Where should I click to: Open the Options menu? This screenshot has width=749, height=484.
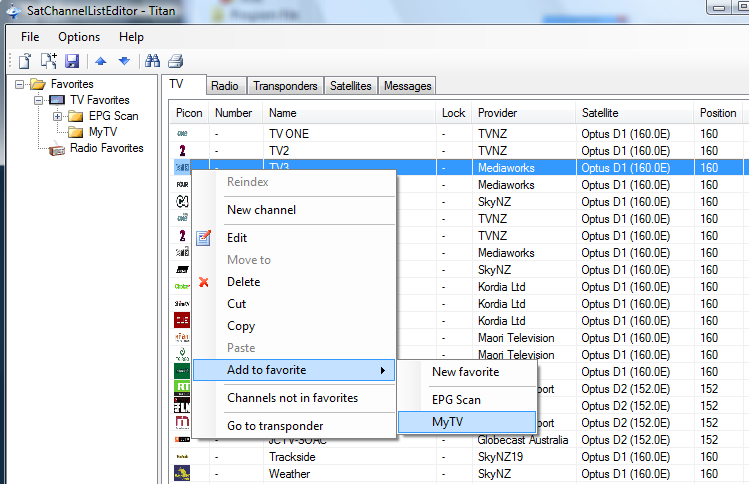[79, 37]
